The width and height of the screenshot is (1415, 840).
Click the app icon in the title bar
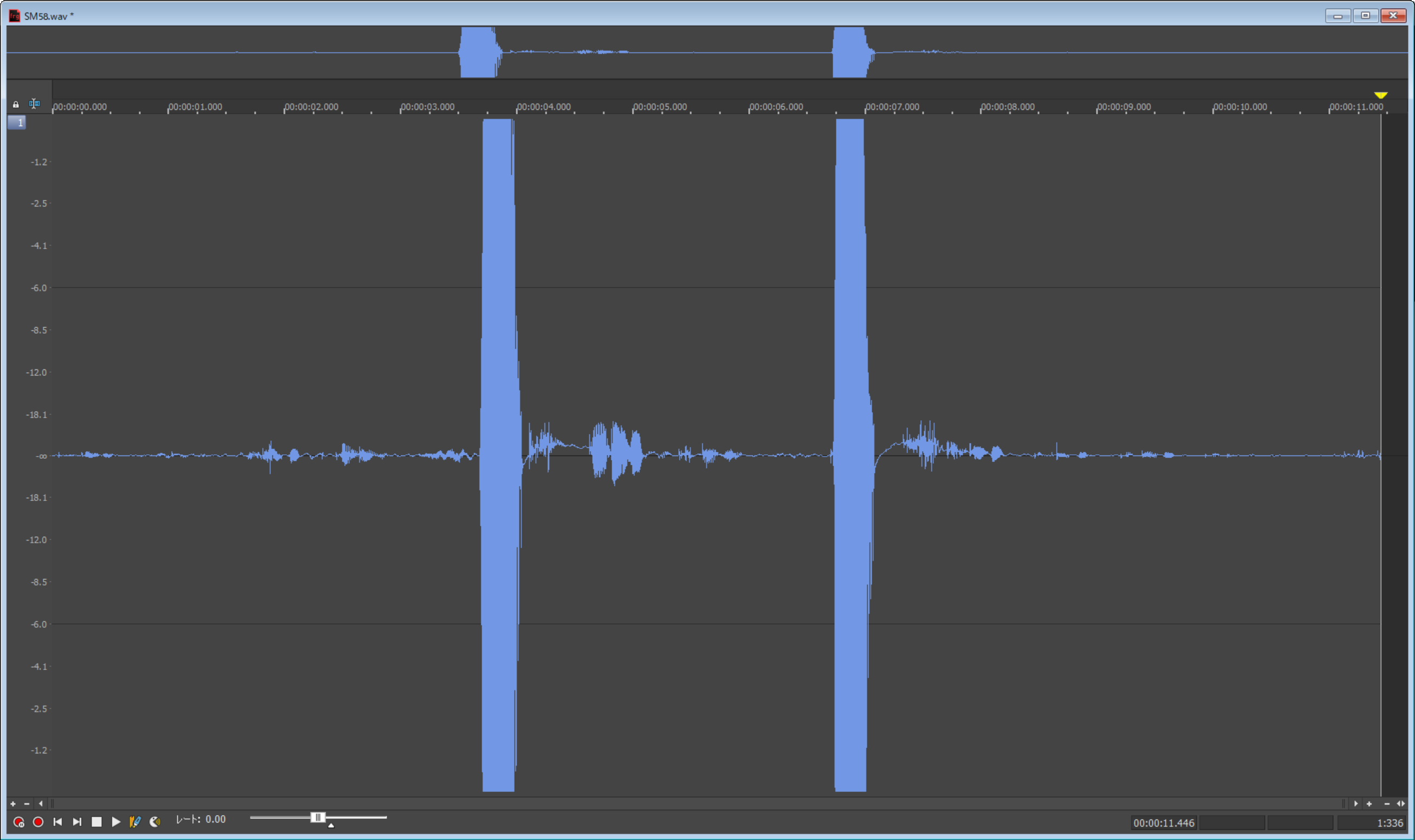(x=14, y=16)
